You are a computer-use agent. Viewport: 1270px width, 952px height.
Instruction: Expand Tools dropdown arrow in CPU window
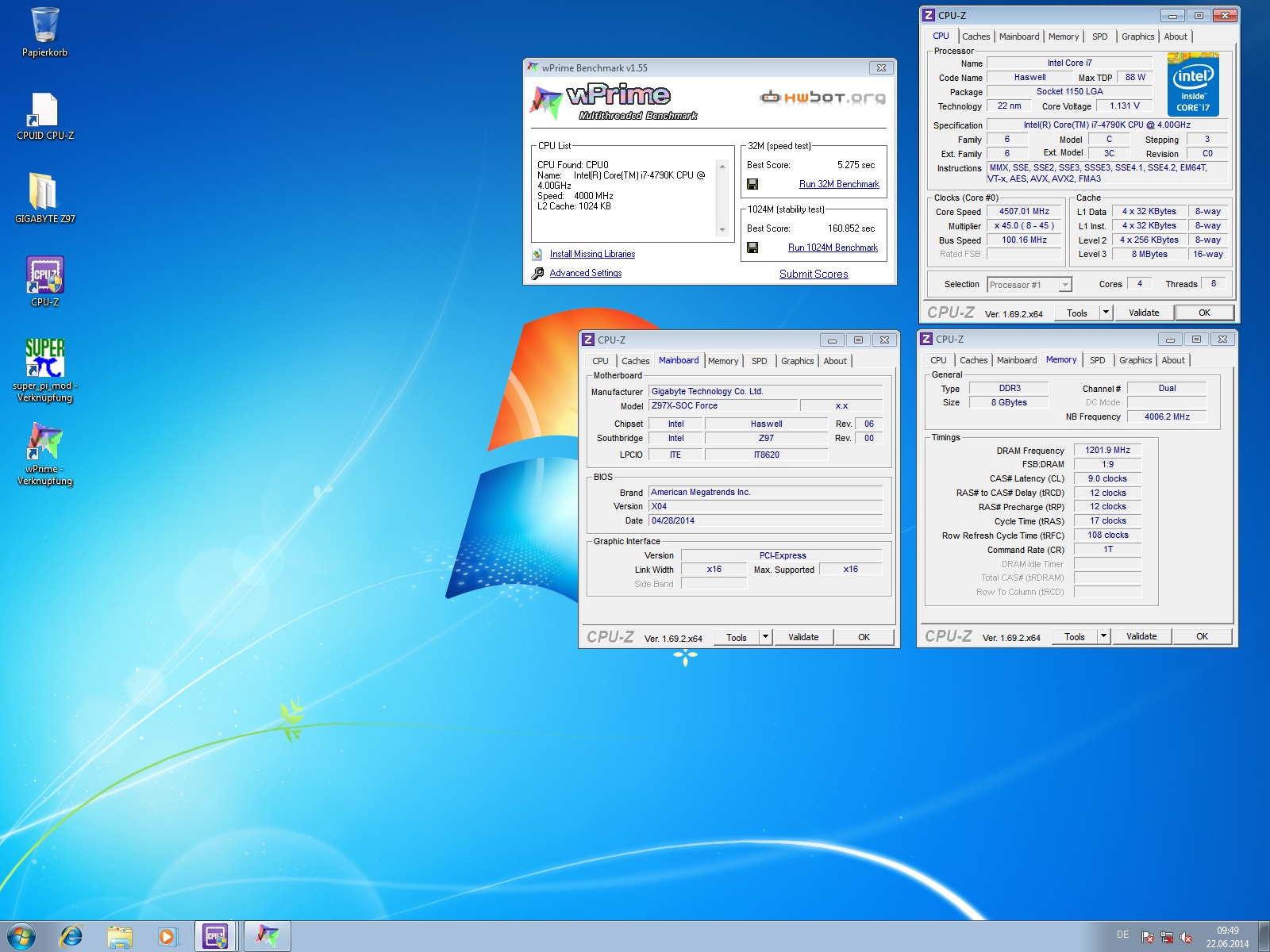(1106, 313)
